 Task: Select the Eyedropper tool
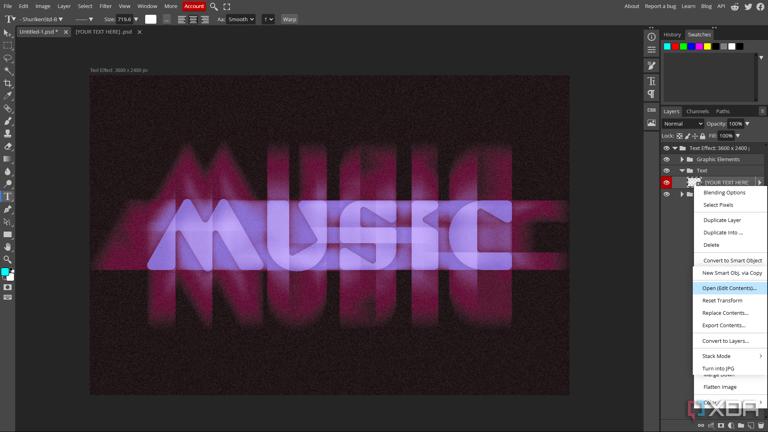(x=8, y=96)
